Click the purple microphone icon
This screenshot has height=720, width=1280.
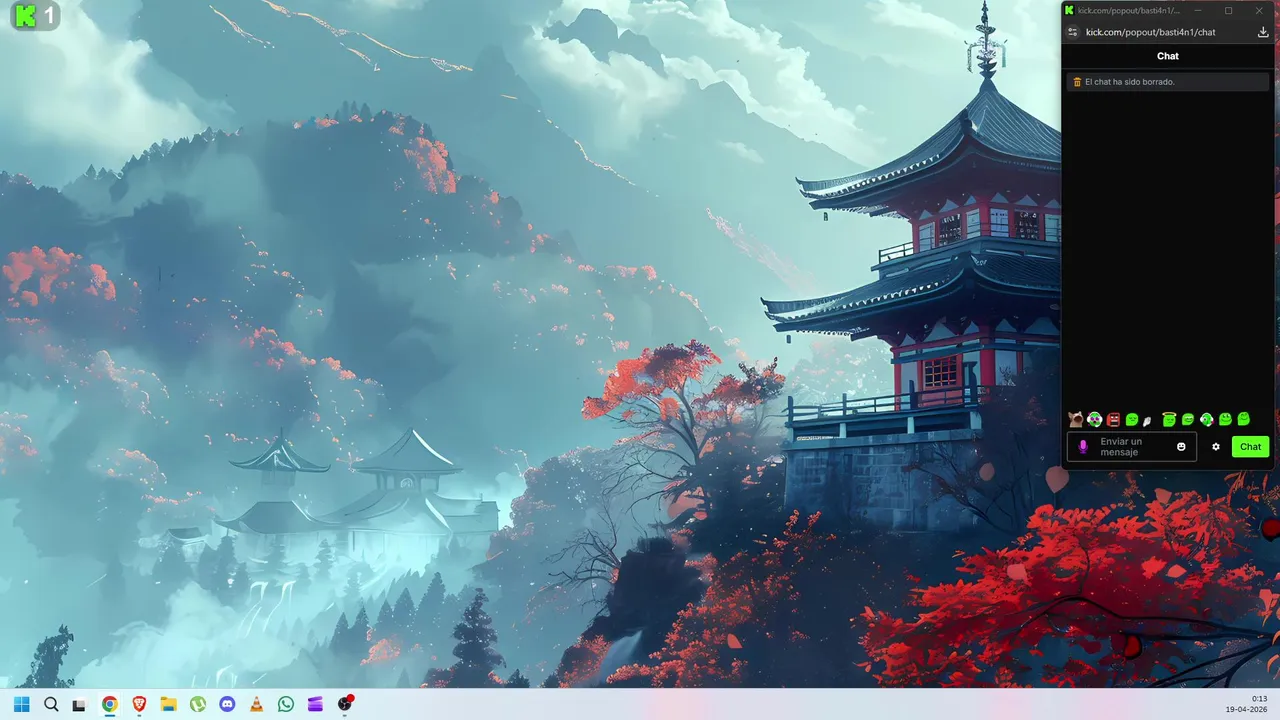1083,447
